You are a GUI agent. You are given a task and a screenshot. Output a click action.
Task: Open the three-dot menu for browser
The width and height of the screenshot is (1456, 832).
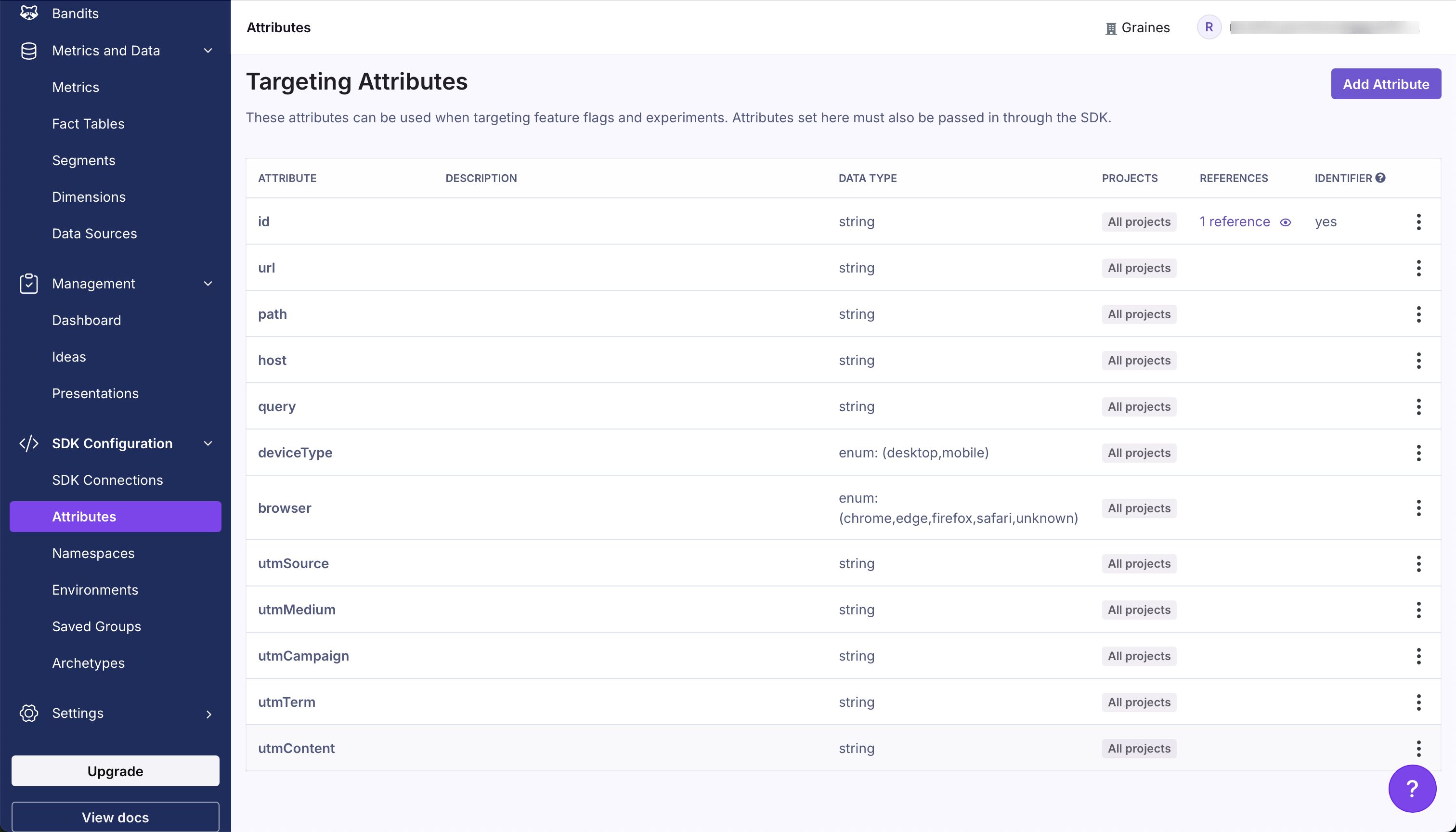(1419, 508)
